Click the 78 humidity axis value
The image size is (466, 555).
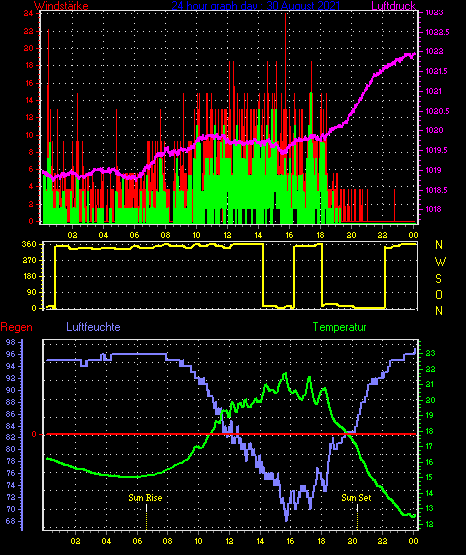pos(11,462)
